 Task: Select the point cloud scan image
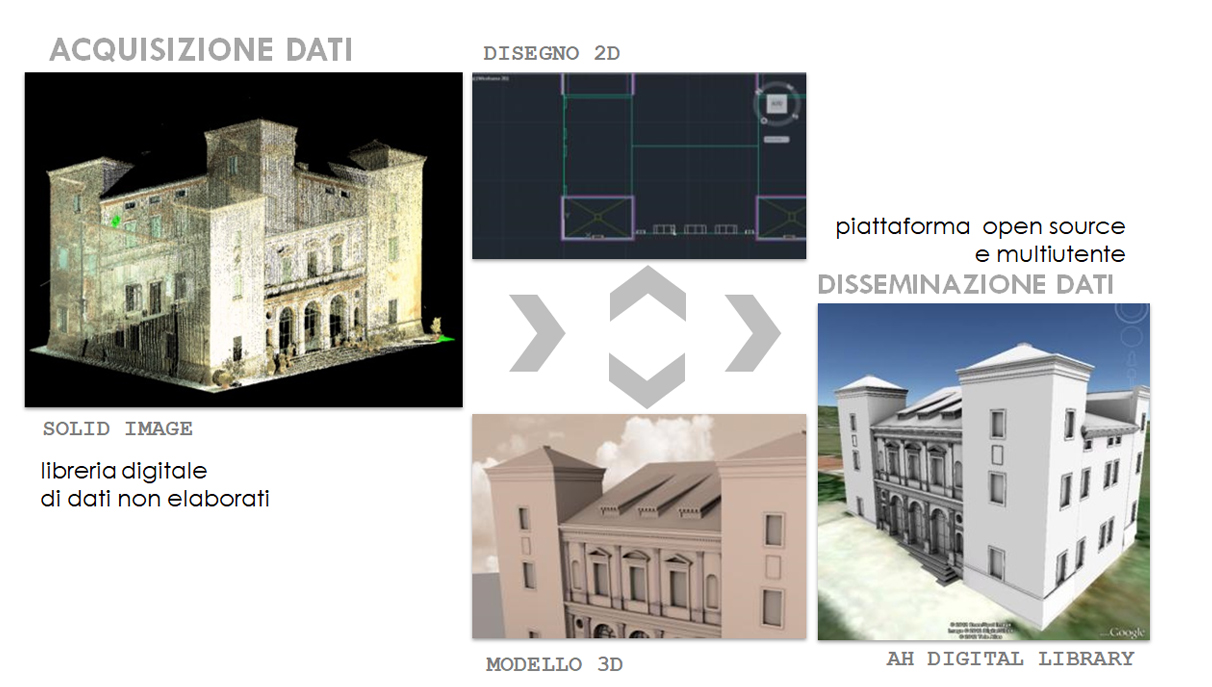[x=243, y=239]
